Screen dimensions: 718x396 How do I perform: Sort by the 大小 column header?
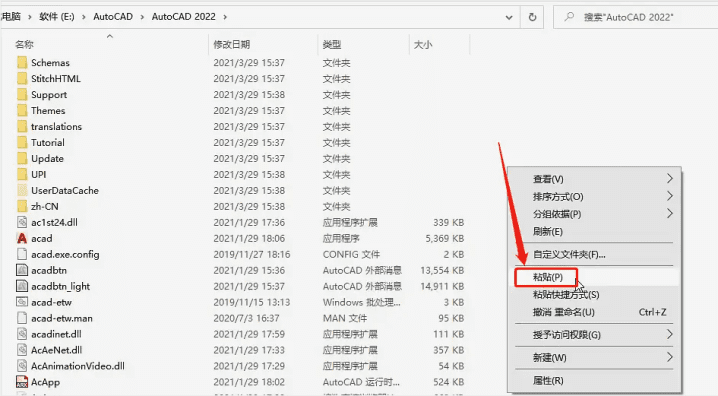423,44
